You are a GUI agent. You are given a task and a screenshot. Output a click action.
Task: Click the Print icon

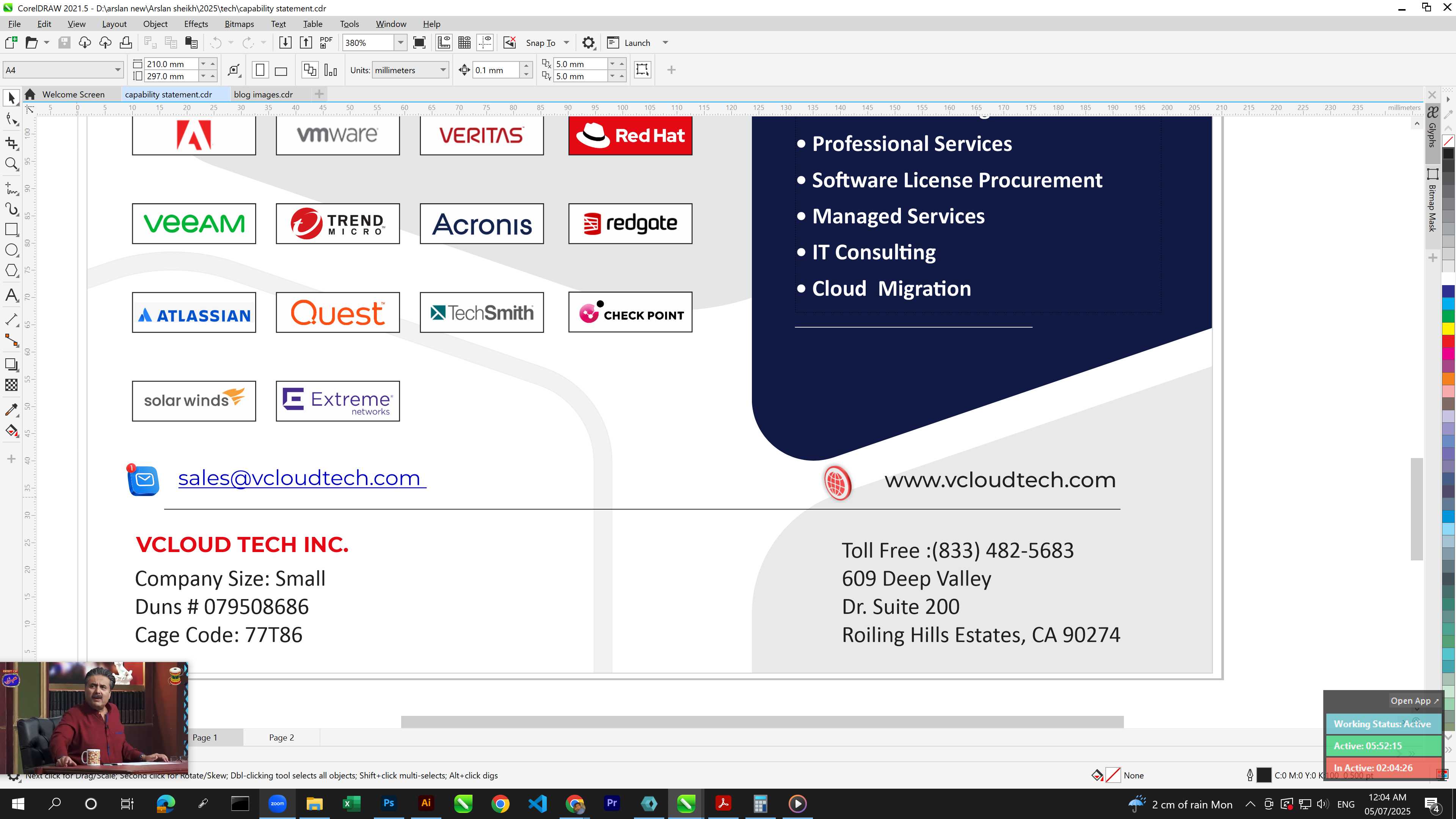point(126,43)
